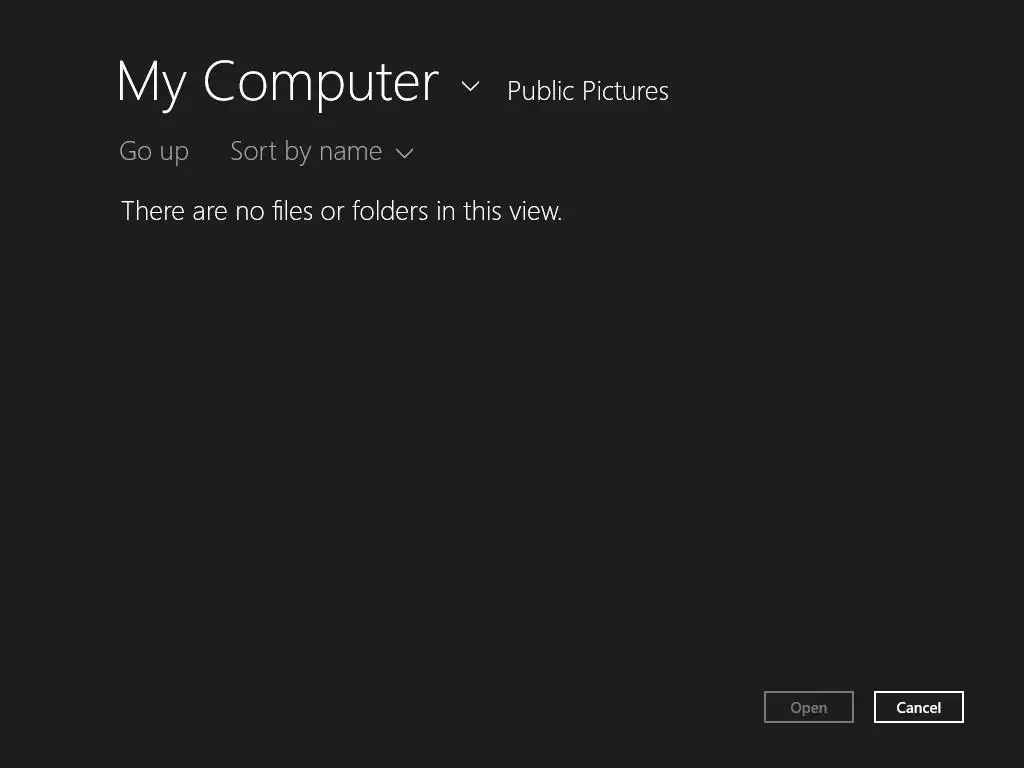The height and width of the screenshot is (768, 1024).
Task: Click the 'no files or folders' message
Action: tap(342, 211)
